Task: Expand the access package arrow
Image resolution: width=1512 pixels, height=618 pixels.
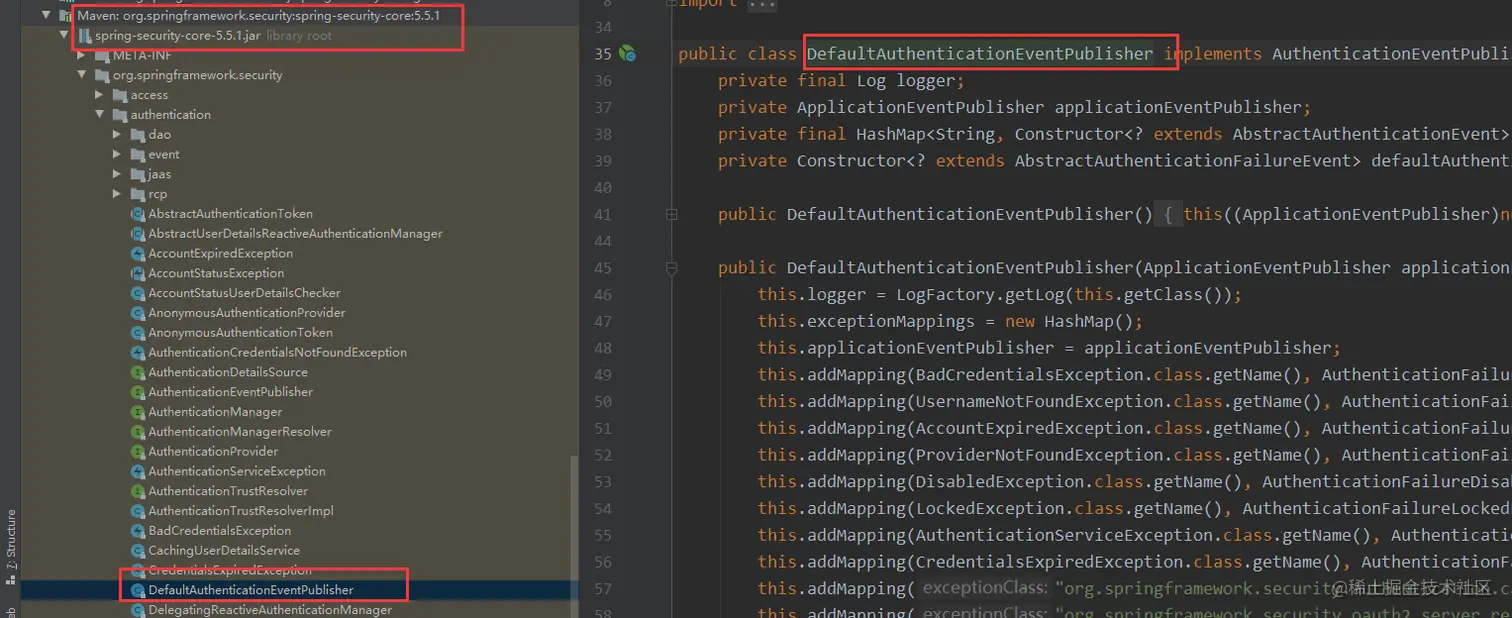Action: pos(100,95)
